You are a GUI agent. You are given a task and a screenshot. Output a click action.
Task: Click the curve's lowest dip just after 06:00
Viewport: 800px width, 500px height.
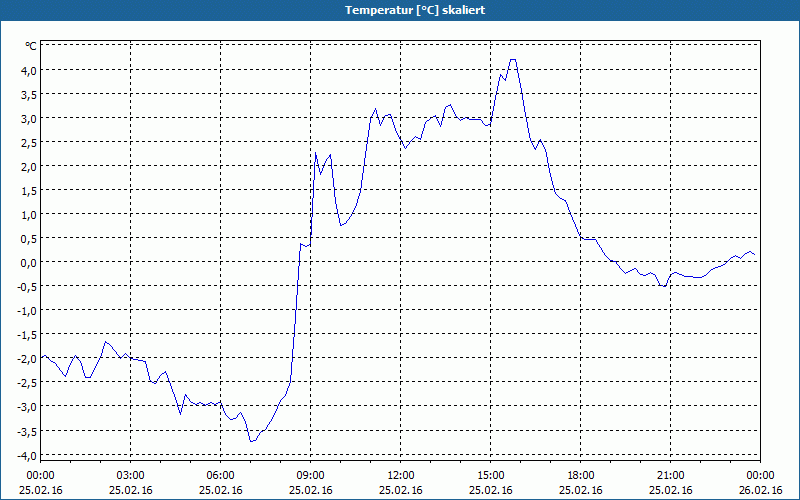coord(253,440)
